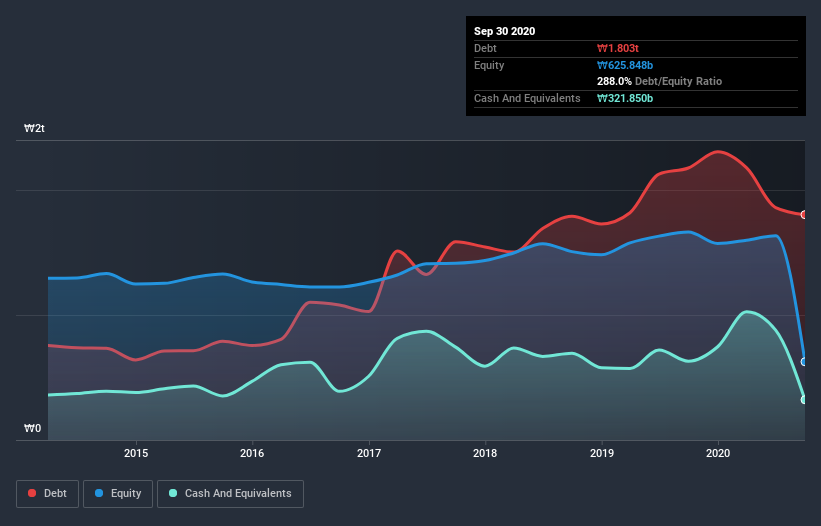This screenshot has height=526, width=821.
Task: Click the 2020 x-axis label
Action: click(x=718, y=453)
